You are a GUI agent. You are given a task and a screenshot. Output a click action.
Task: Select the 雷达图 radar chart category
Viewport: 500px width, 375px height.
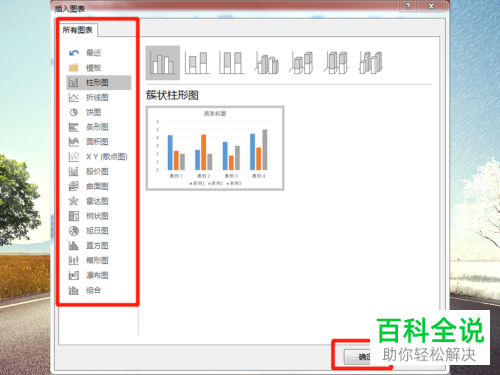pyautogui.click(x=99, y=201)
